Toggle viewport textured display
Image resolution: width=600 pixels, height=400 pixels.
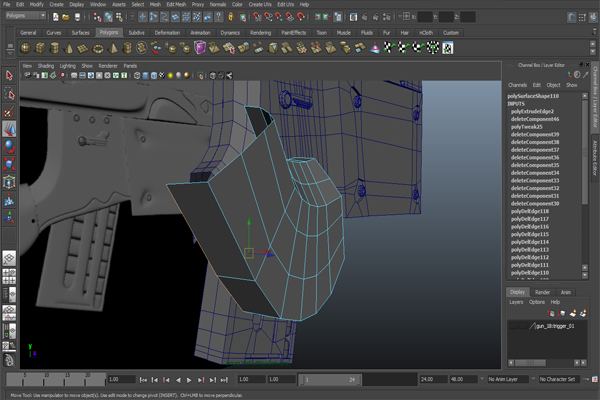(162, 75)
